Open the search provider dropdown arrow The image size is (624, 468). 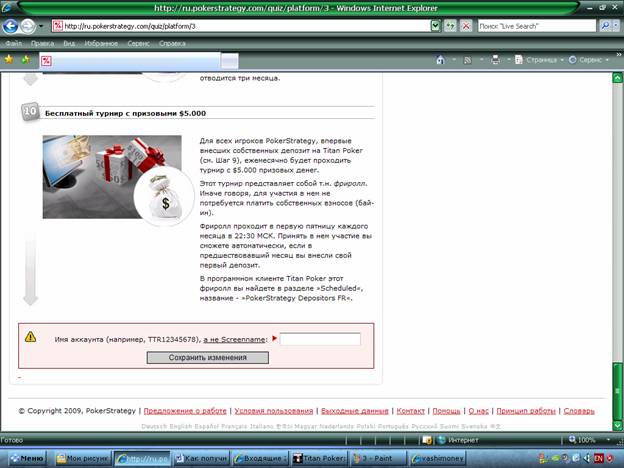point(616,26)
